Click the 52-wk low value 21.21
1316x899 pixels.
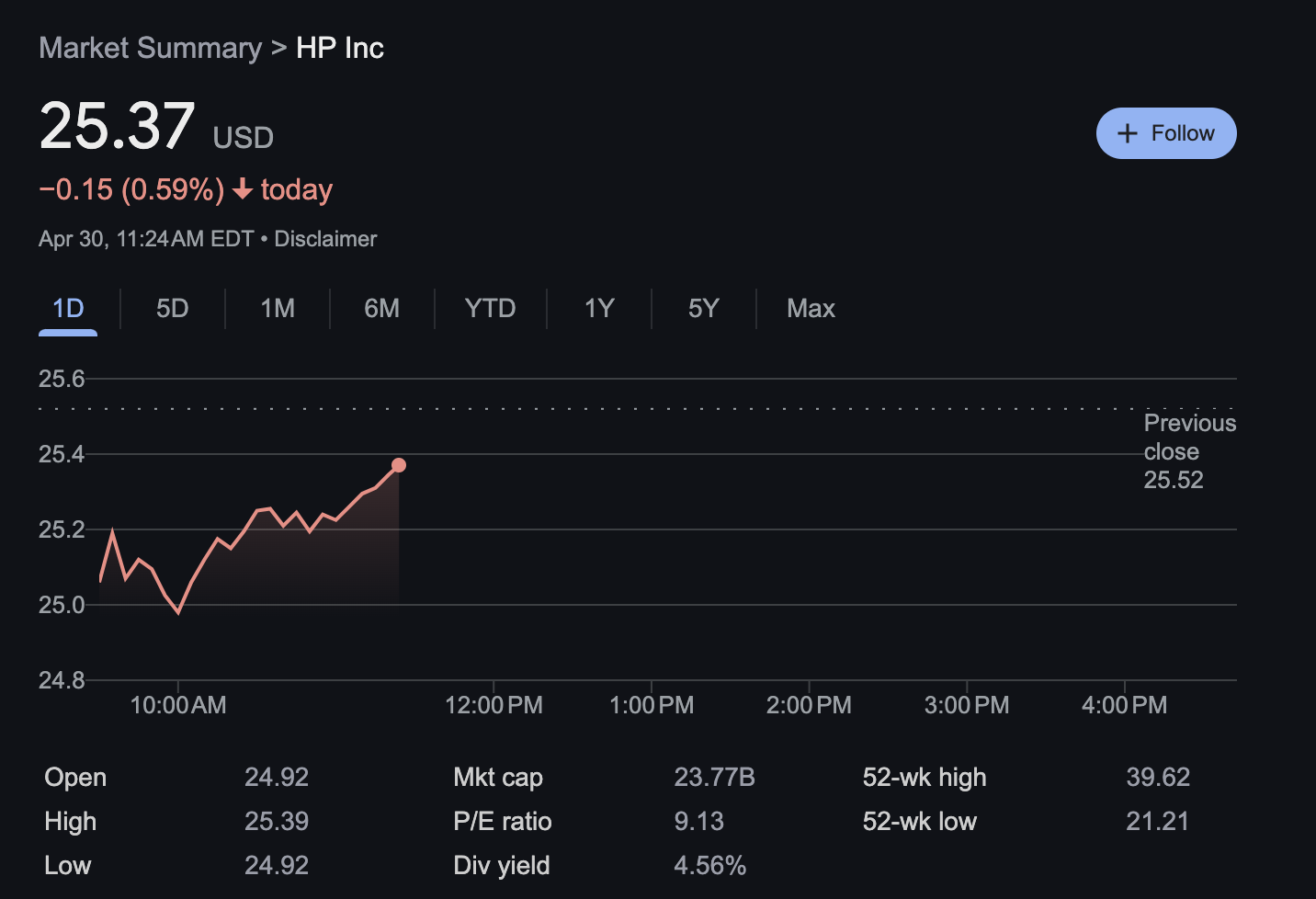point(1158,822)
